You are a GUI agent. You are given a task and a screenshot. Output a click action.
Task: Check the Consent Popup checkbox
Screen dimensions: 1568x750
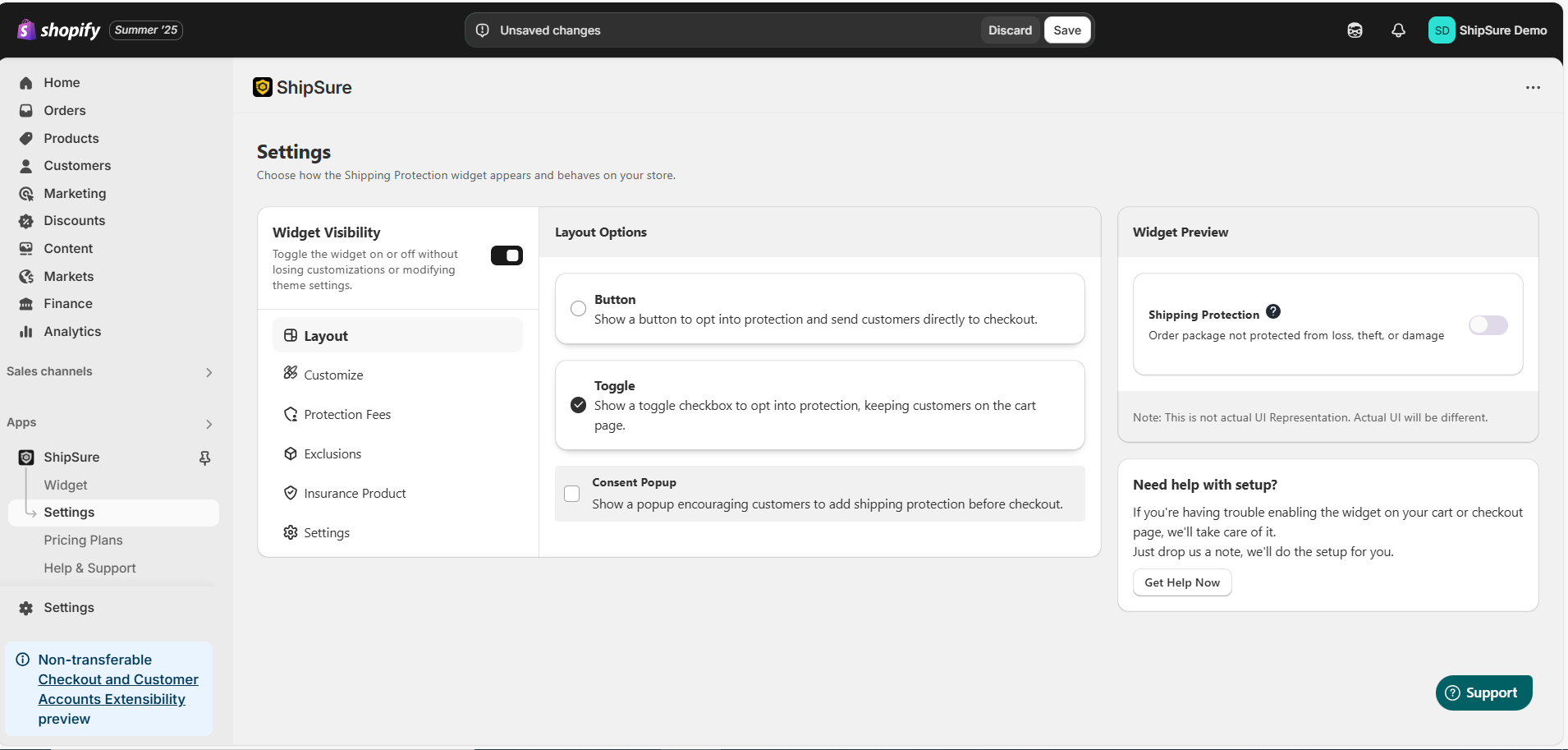pyautogui.click(x=572, y=494)
